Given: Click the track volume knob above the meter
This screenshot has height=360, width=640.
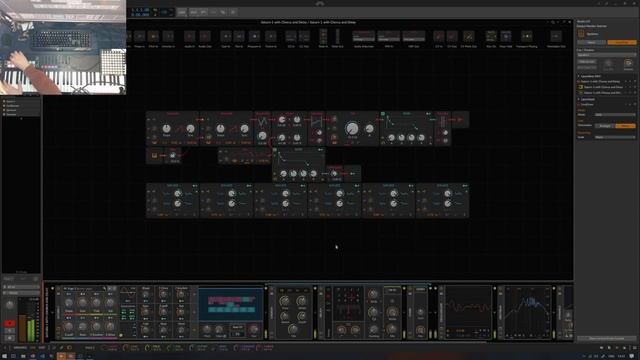Looking at the screenshot, I should (x=9, y=305).
